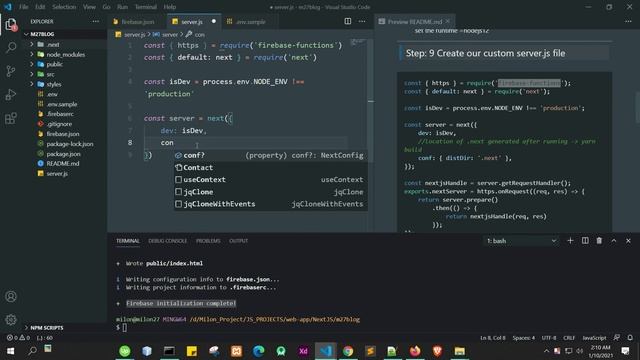
Task: Open README.md in file explorer
Action: (x=62, y=164)
